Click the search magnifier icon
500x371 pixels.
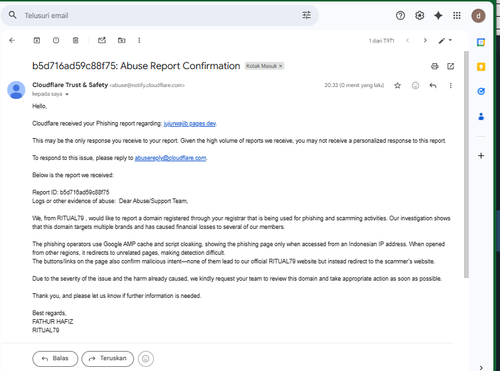click(12, 15)
